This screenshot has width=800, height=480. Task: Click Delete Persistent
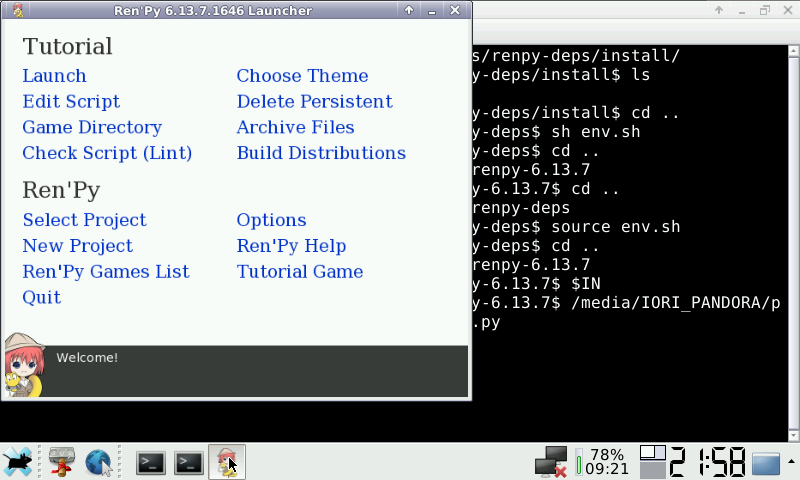point(314,102)
